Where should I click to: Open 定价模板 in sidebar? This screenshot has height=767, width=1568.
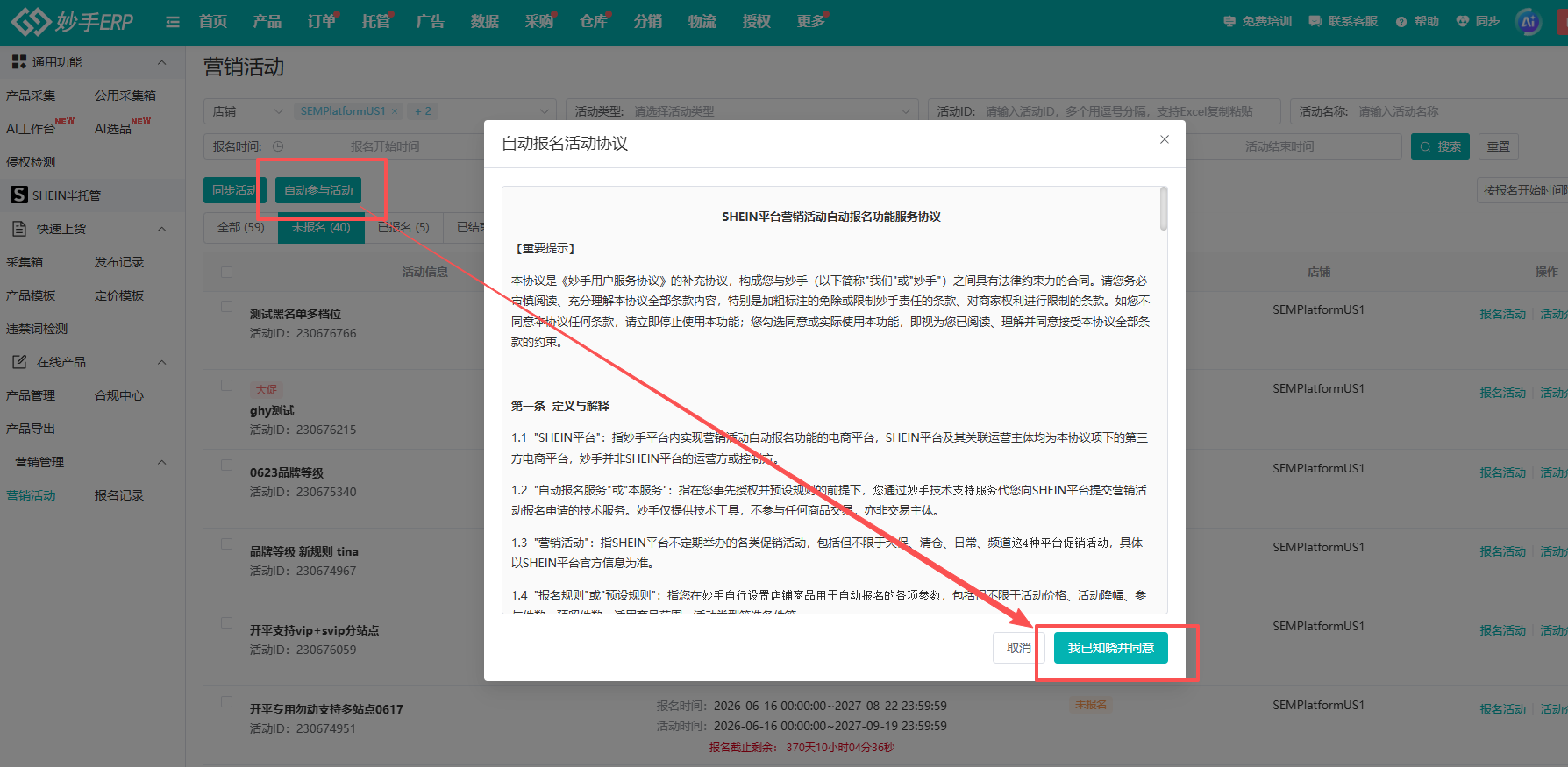click(119, 295)
